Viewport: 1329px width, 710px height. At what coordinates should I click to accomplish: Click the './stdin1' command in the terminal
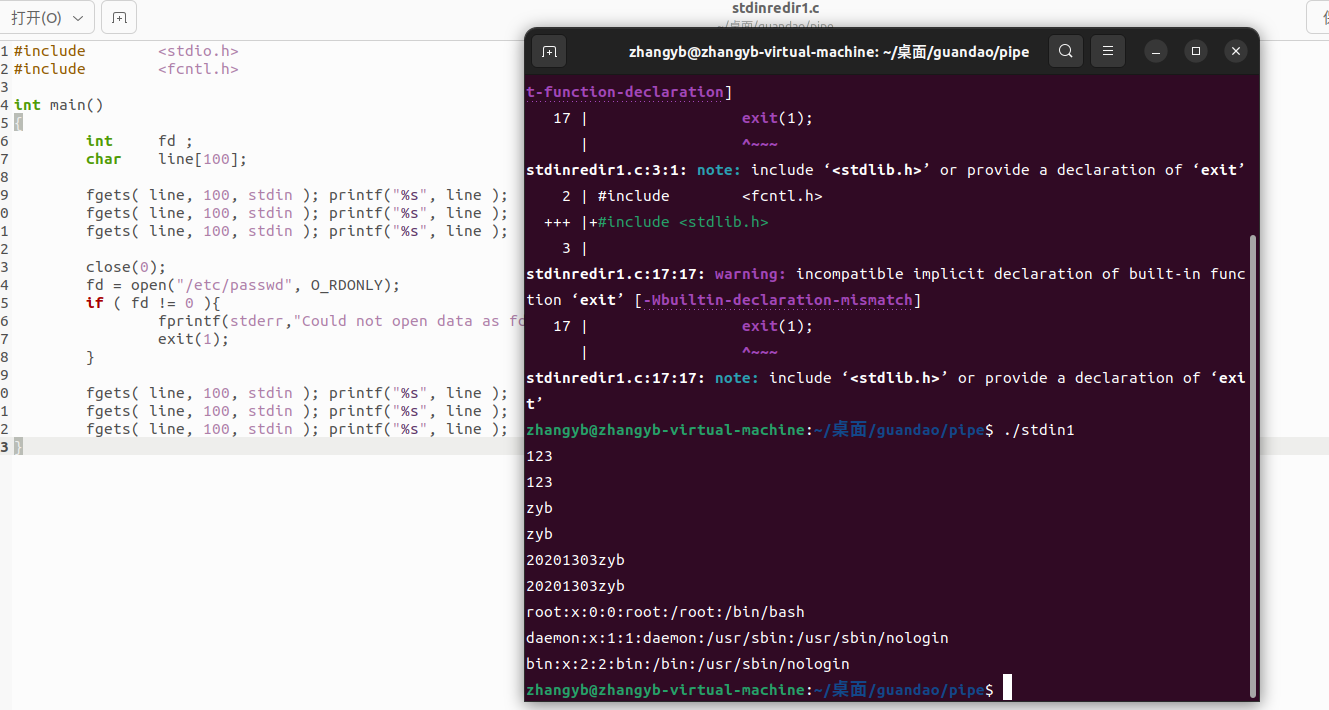point(1038,430)
